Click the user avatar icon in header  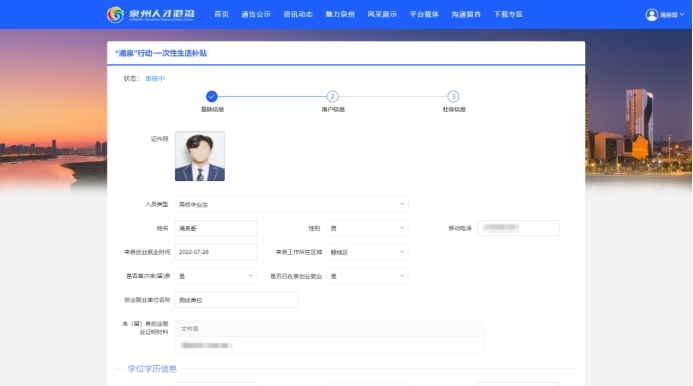tap(651, 15)
